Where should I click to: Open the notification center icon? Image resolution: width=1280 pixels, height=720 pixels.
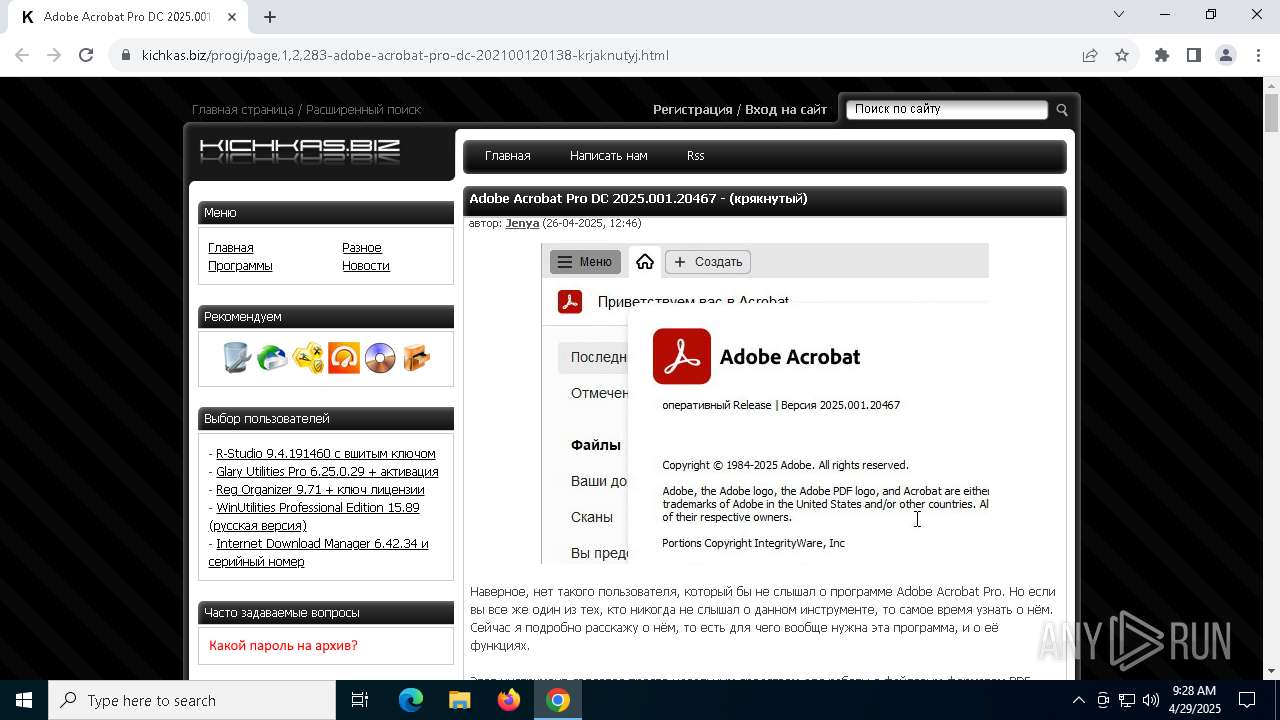(1247, 700)
